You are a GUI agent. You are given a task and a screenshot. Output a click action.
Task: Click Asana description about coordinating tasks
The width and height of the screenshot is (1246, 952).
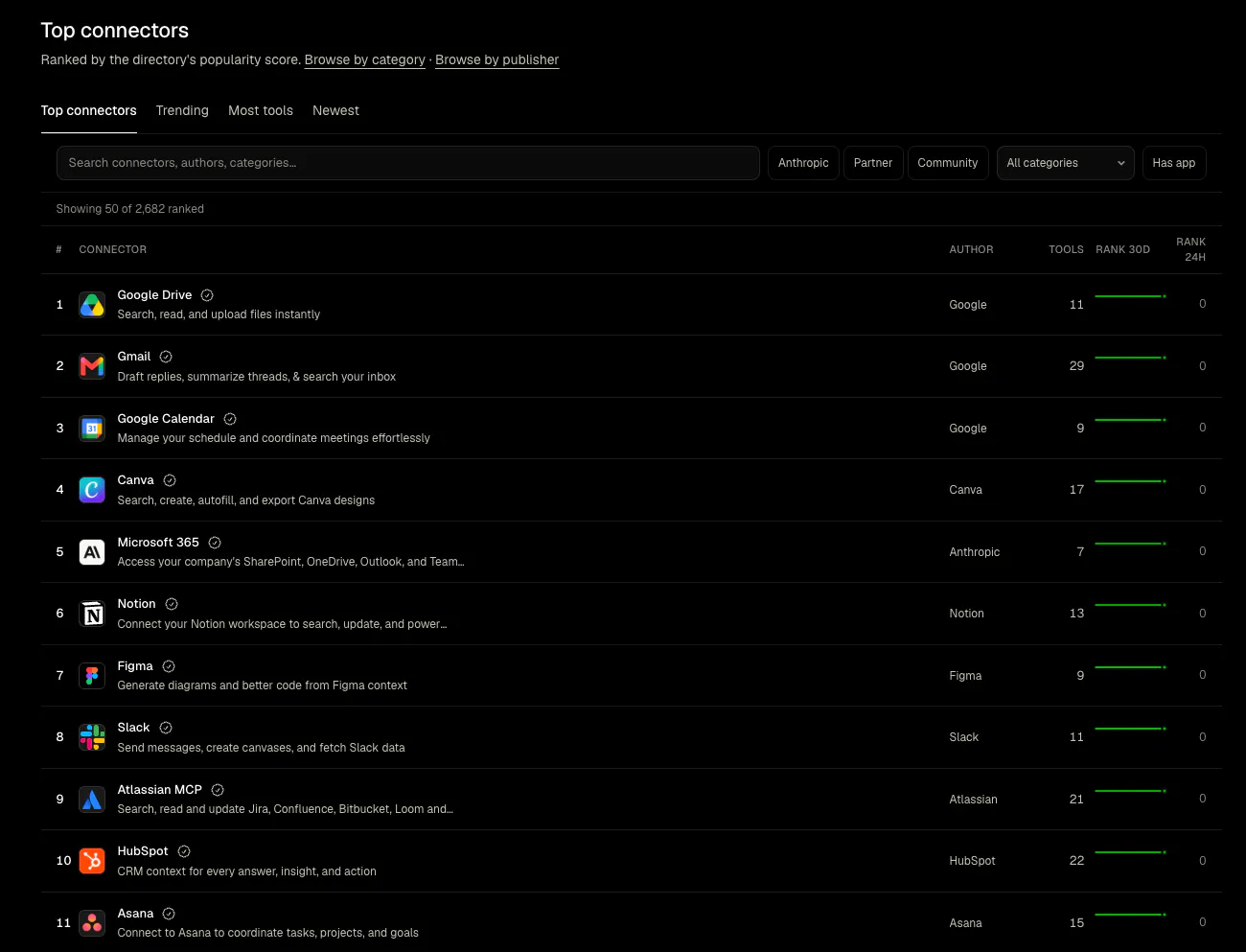point(267,933)
